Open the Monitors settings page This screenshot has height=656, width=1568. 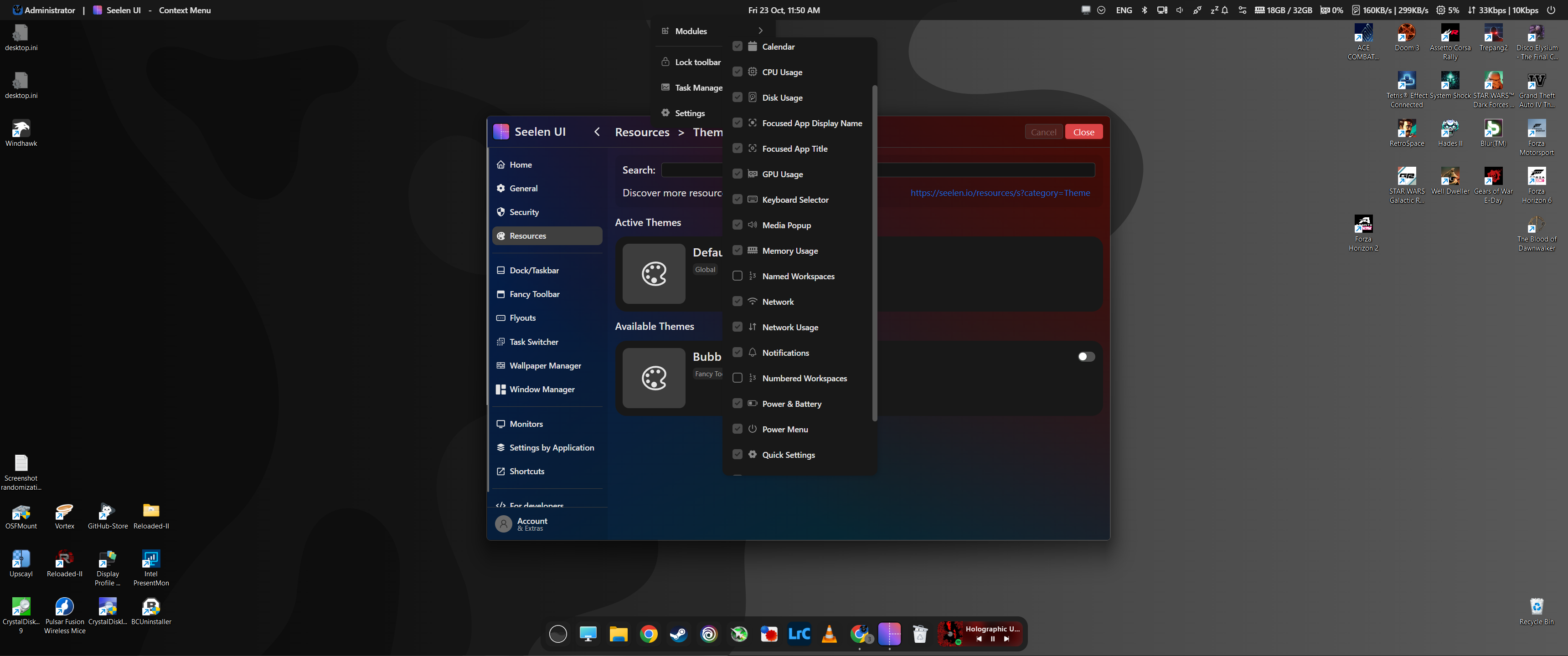pos(547,424)
